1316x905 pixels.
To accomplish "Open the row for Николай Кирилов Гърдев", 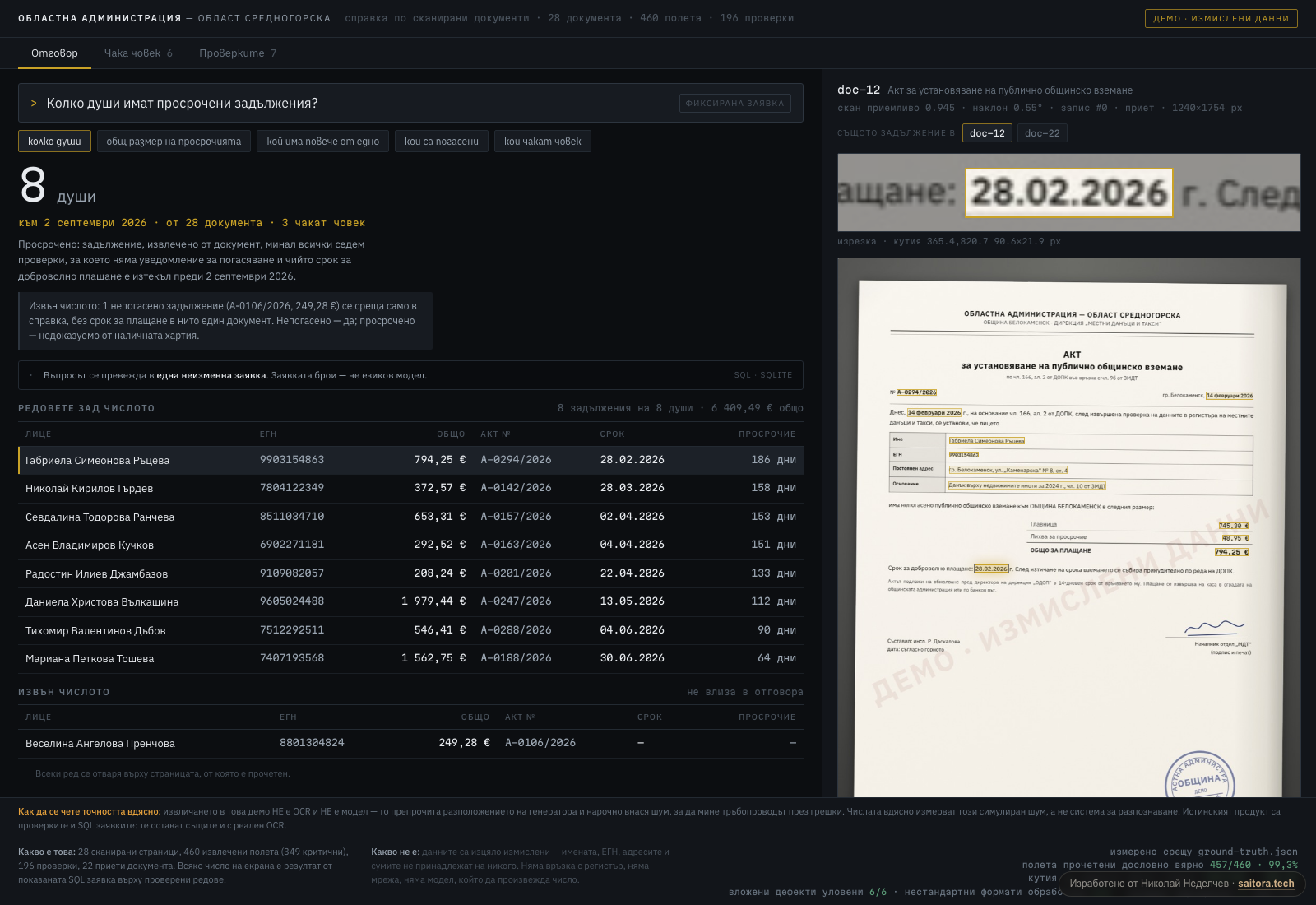I will [x=410, y=489].
